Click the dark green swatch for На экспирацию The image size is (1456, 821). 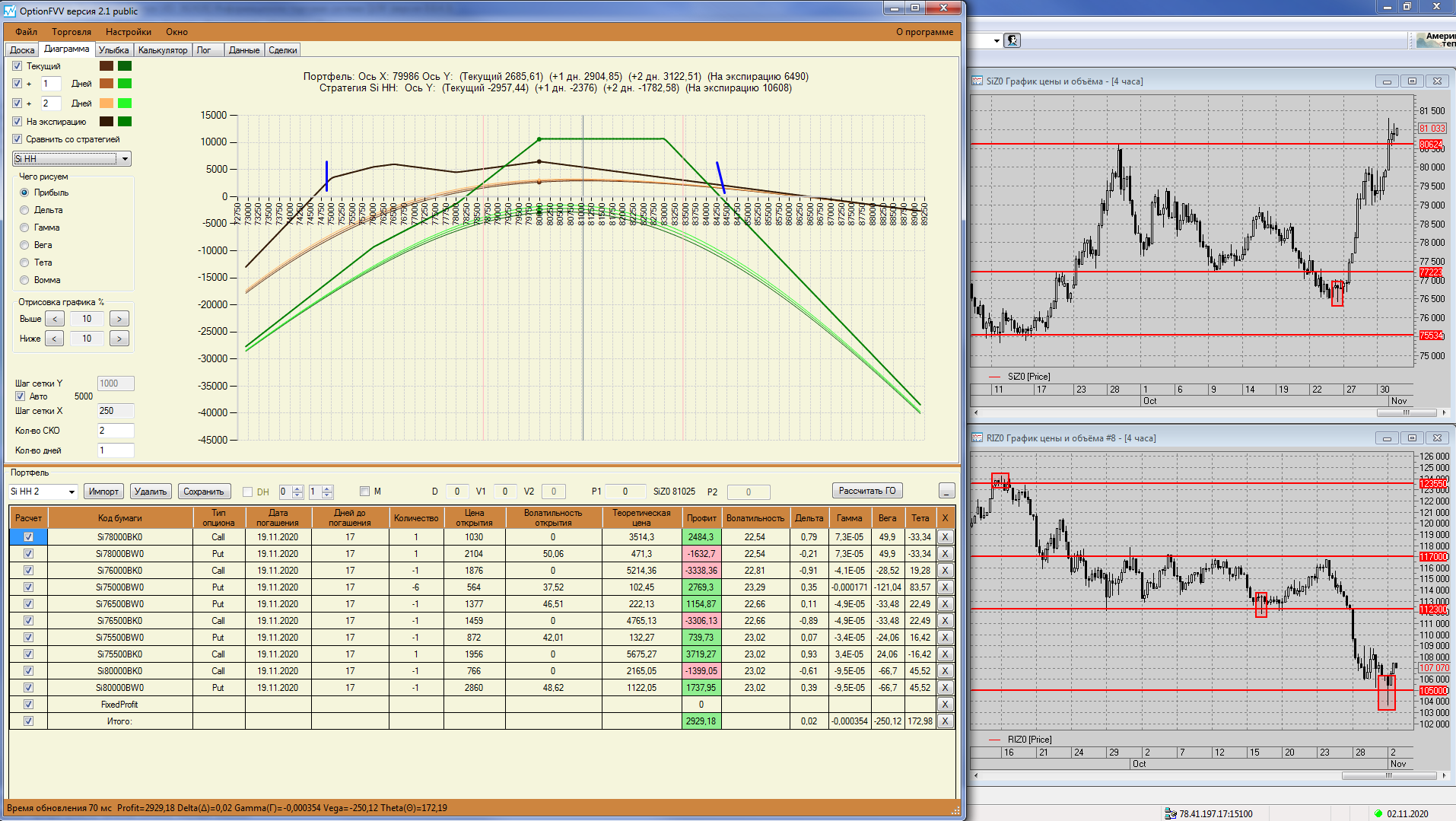125,122
